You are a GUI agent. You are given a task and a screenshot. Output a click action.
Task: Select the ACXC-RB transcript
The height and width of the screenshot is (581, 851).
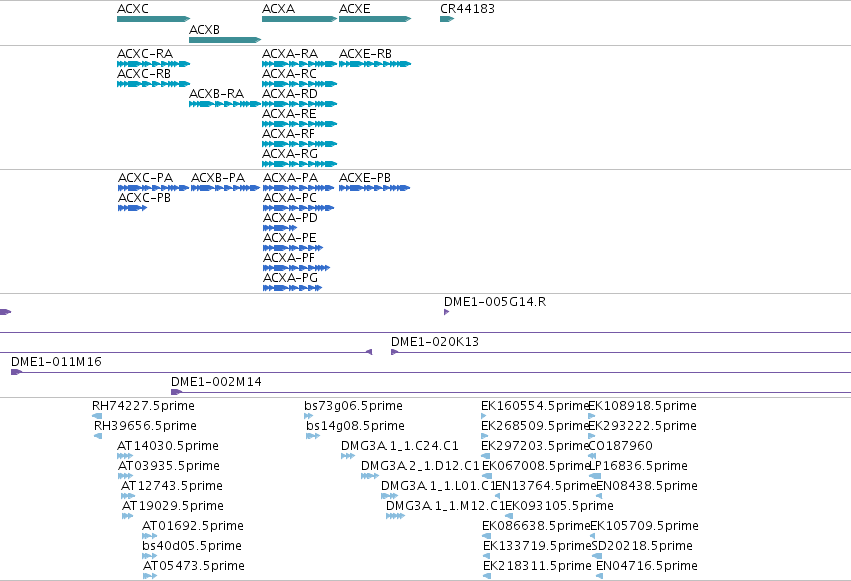(x=154, y=84)
